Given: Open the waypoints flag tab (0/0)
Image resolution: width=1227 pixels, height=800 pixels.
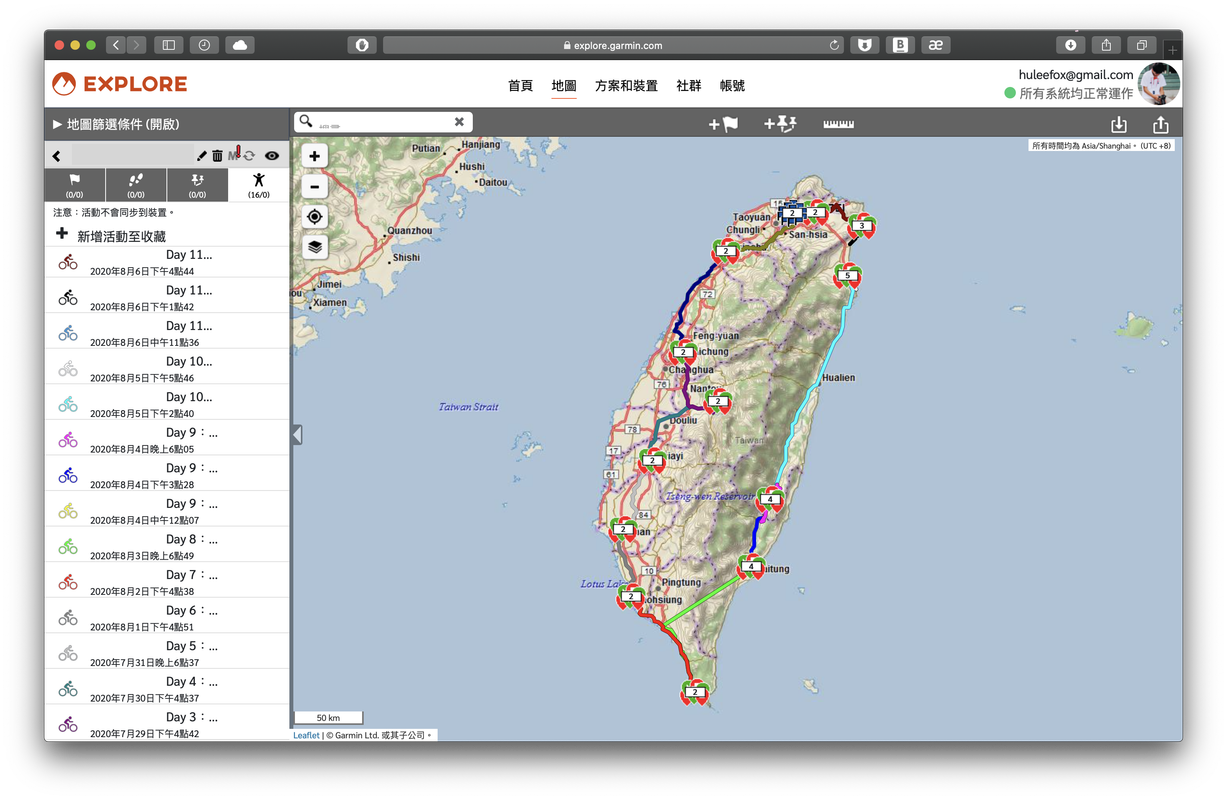Looking at the screenshot, I should click(x=75, y=185).
